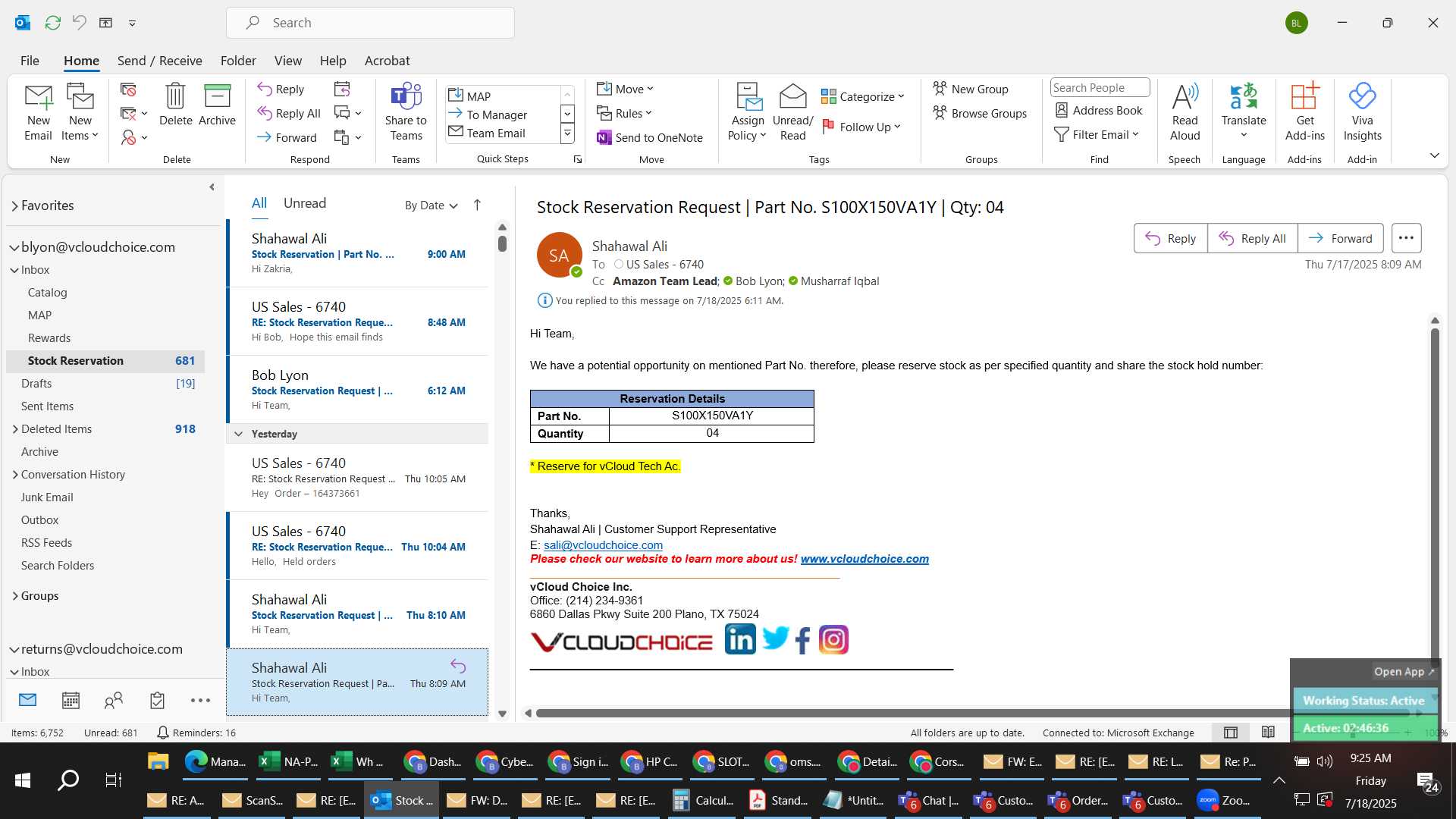Open more actions ellipsis in reading pane
The height and width of the screenshot is (819, 1456).
1406,238
